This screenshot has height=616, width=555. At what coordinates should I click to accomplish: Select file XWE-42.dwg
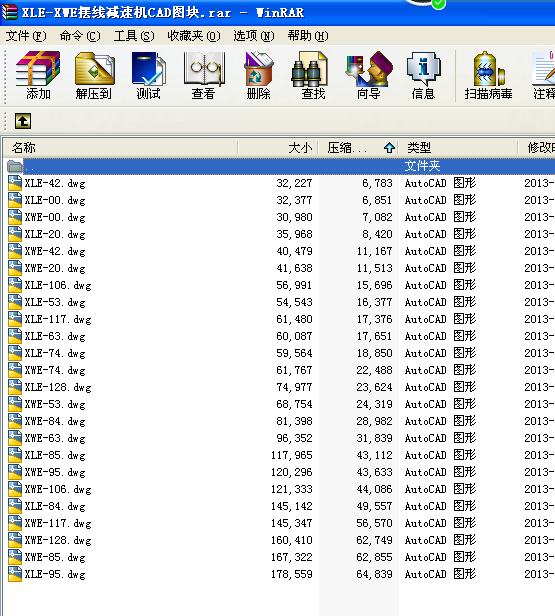pos(55,251)
